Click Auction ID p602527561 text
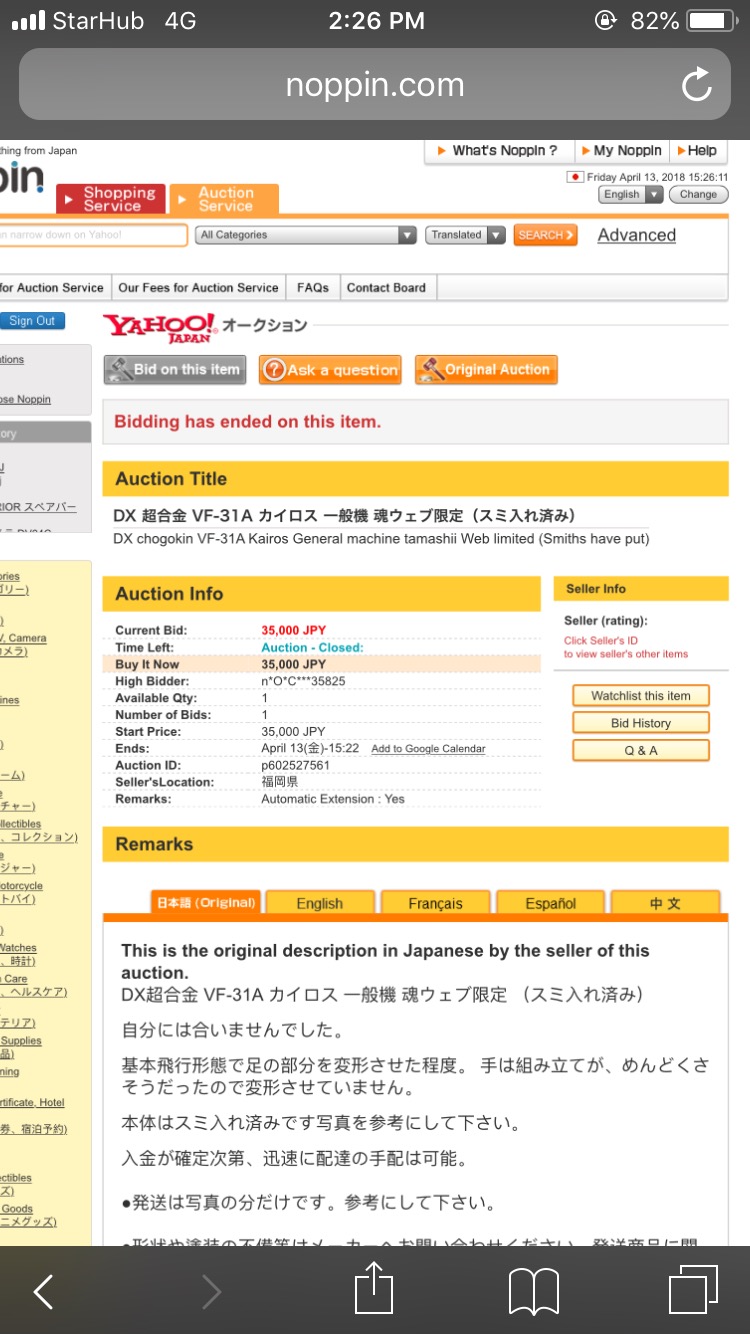 295,765
